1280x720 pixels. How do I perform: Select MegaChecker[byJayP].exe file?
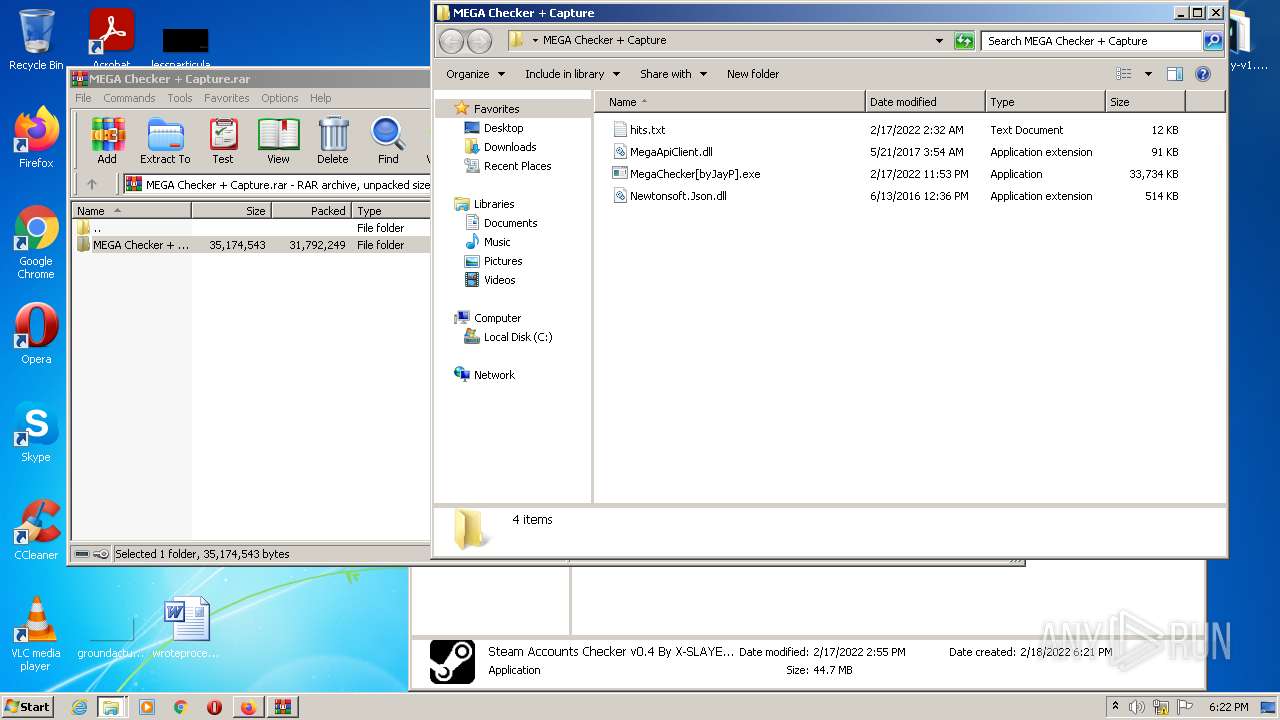[695, 174]
